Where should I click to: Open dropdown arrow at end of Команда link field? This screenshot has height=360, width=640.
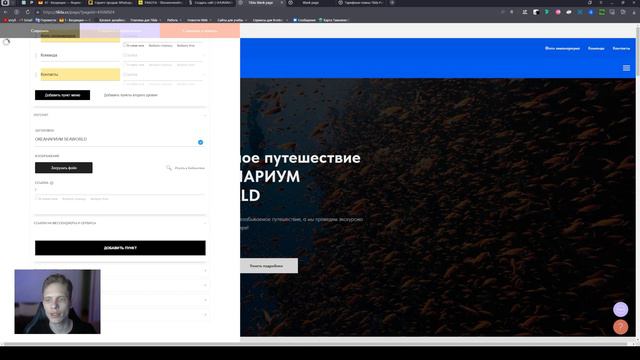[204, 56]
